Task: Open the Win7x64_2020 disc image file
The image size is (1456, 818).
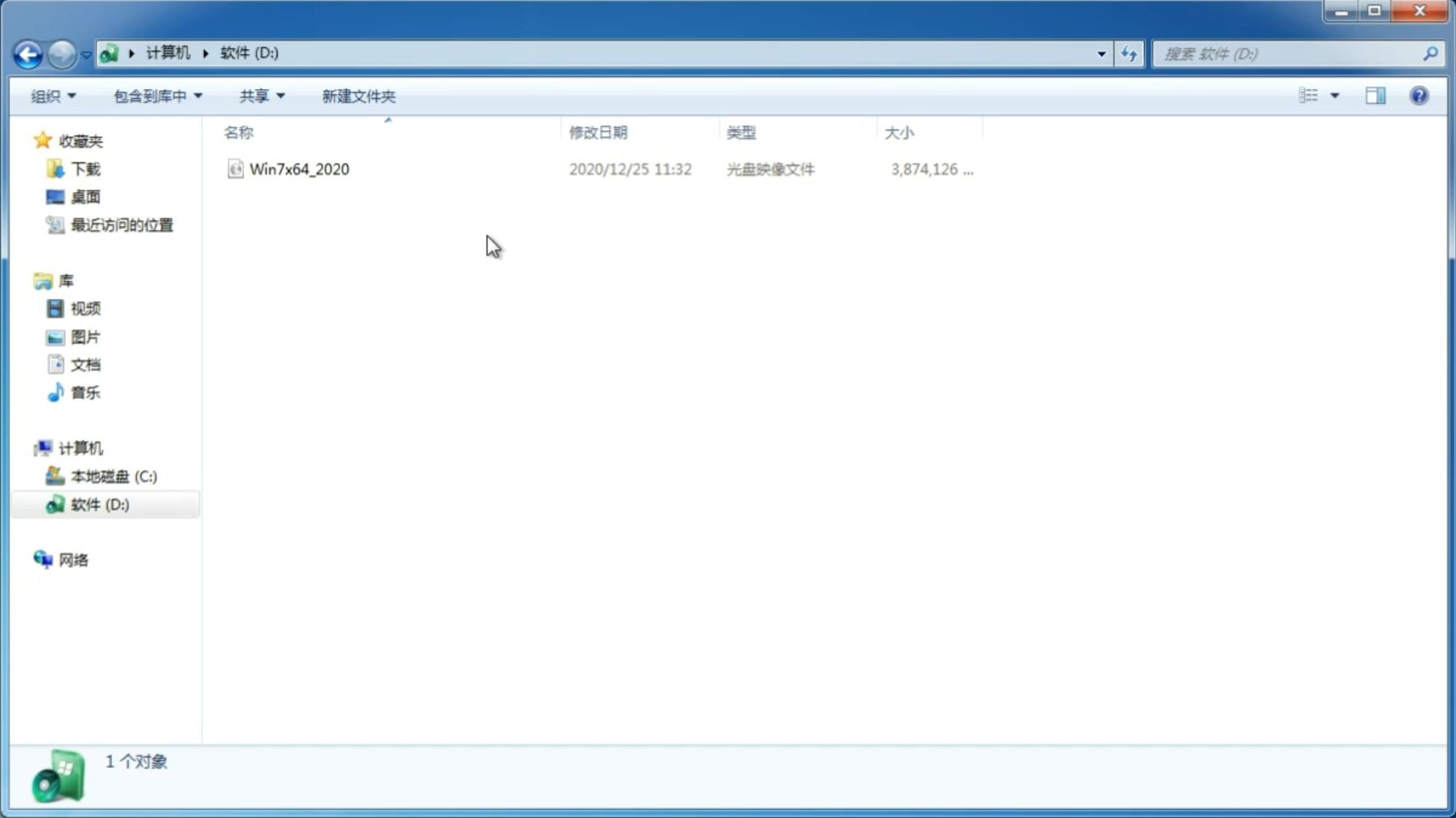Action: pos(299,168)
